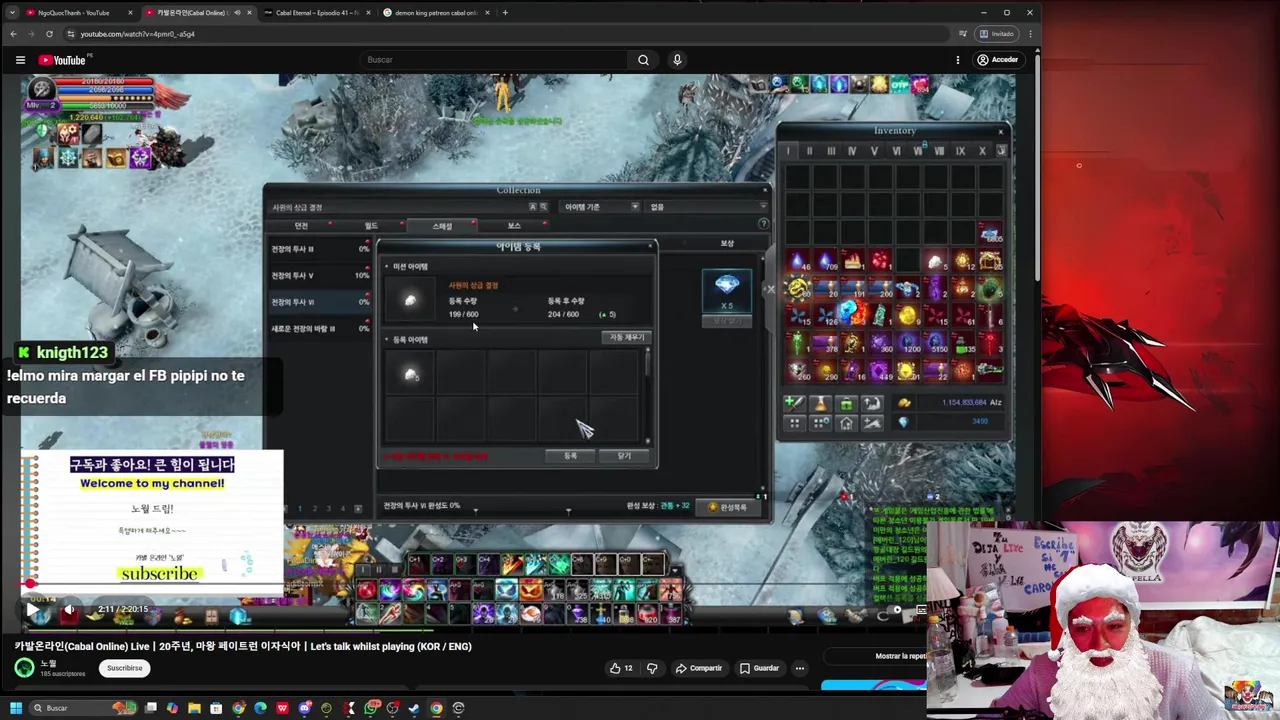1280x720 pixels.
Task: Select Inventory tab X
Action: click(x=982, y=151)
